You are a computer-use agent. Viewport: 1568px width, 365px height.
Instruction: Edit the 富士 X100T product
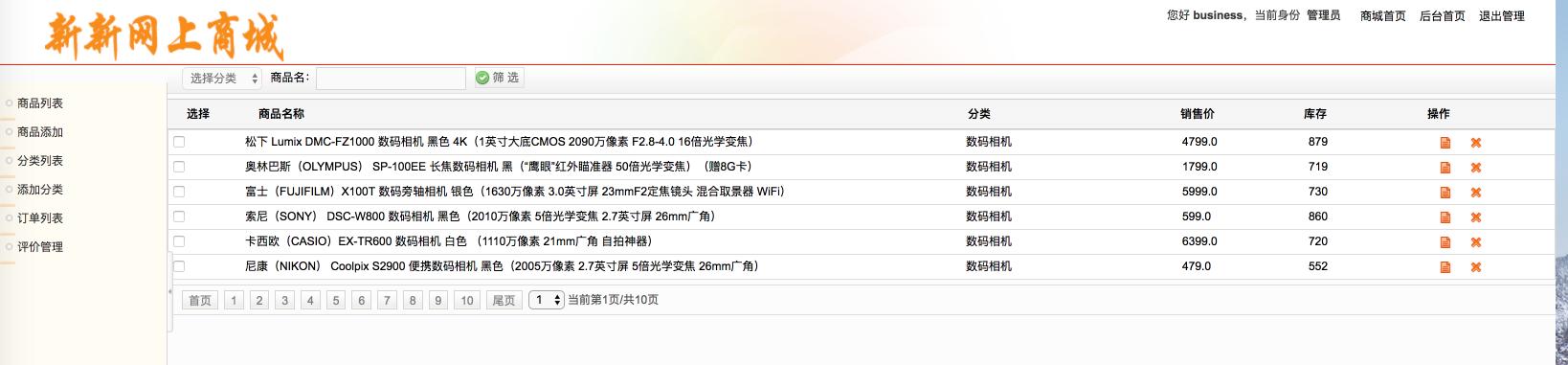click(1445, 193)
